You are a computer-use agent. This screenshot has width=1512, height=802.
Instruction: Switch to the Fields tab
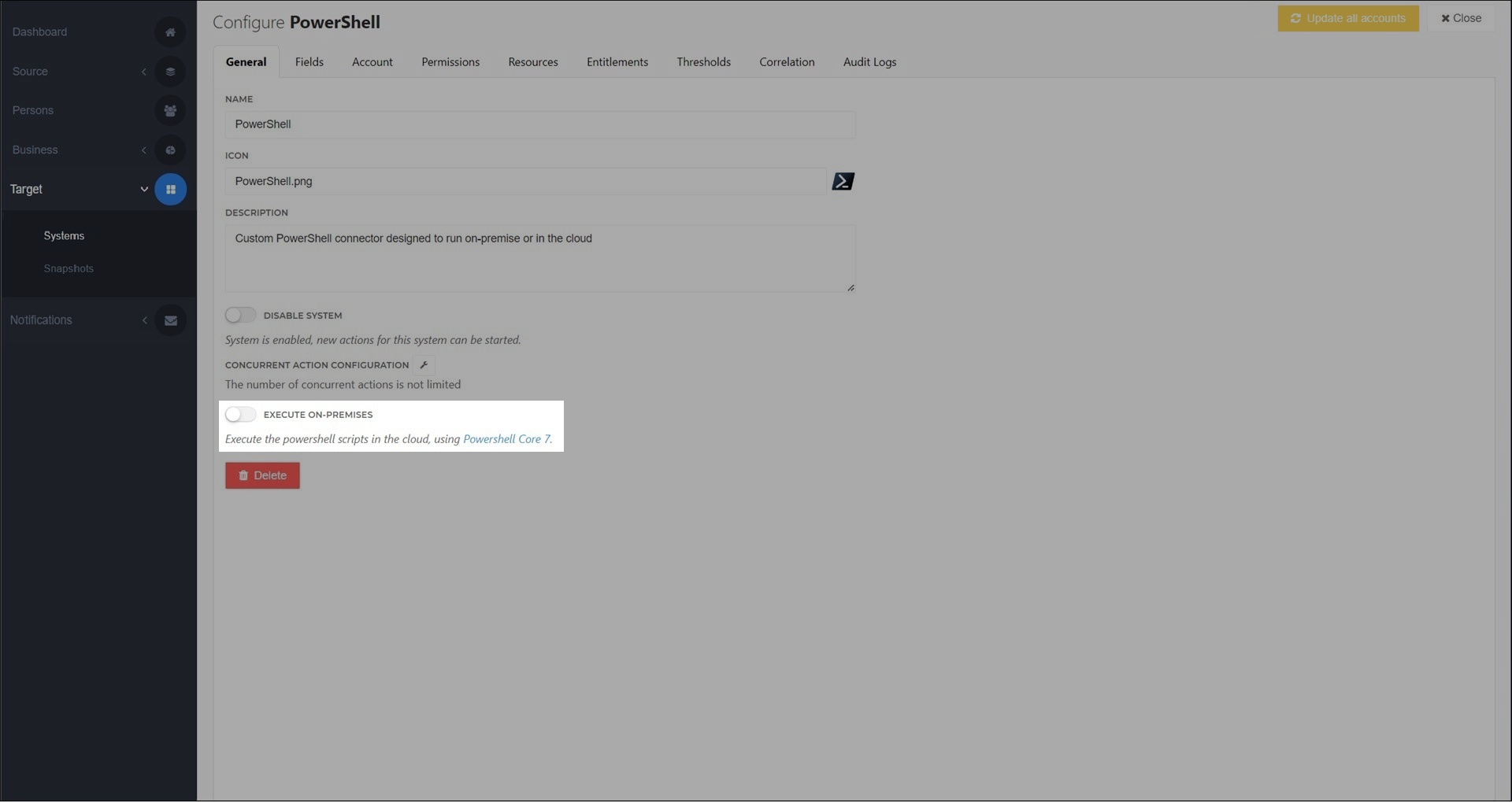(309, 62)
